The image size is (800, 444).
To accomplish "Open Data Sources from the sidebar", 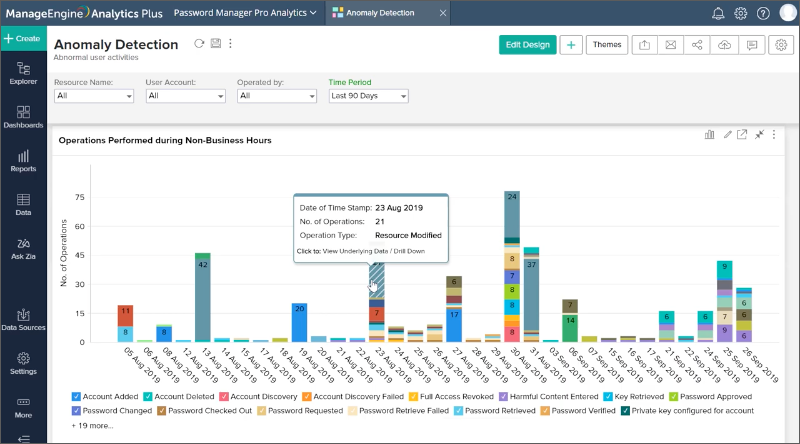I will 23,319.
